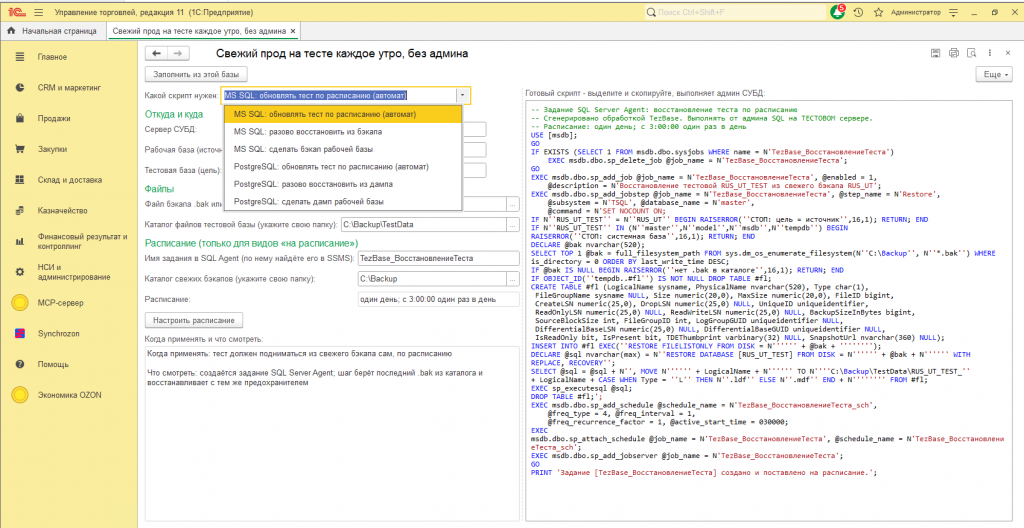Click the Готовый скрипт label text

click(645, 93)
